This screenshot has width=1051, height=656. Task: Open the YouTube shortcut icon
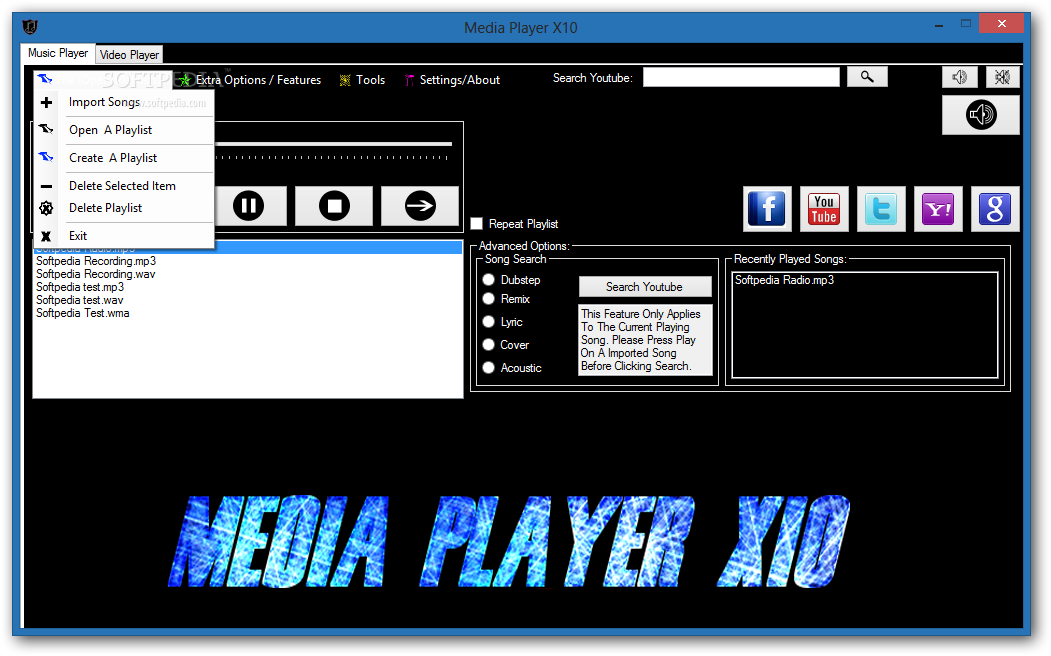[x=824, y=209]
